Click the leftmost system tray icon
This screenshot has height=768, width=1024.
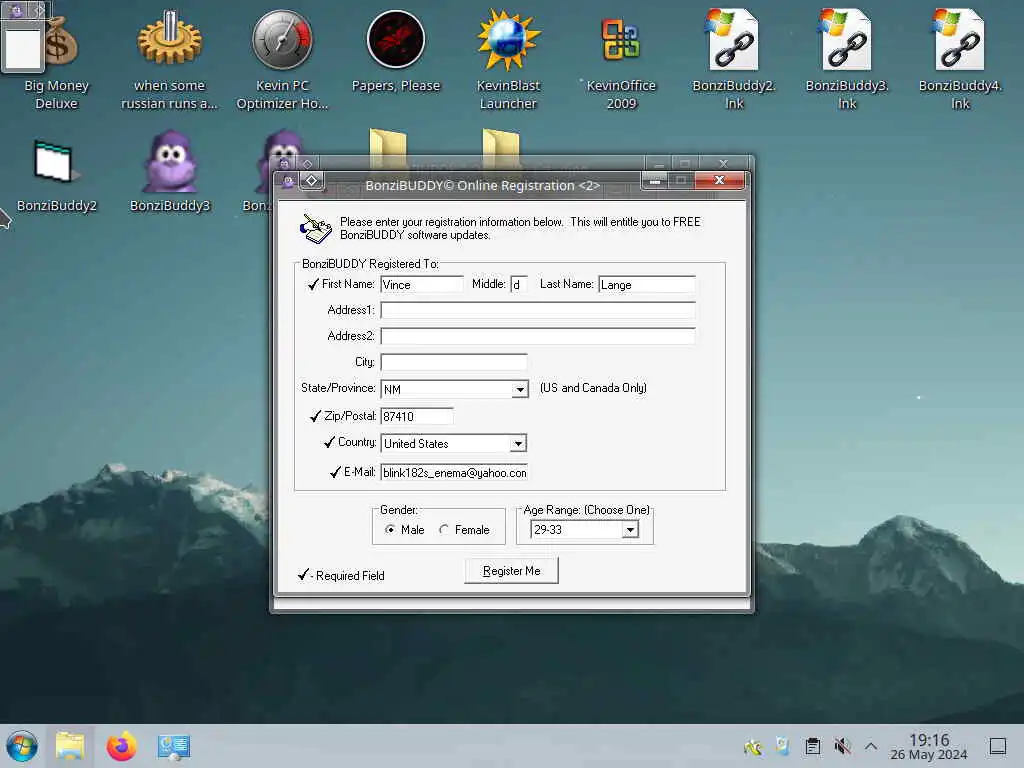753,746
